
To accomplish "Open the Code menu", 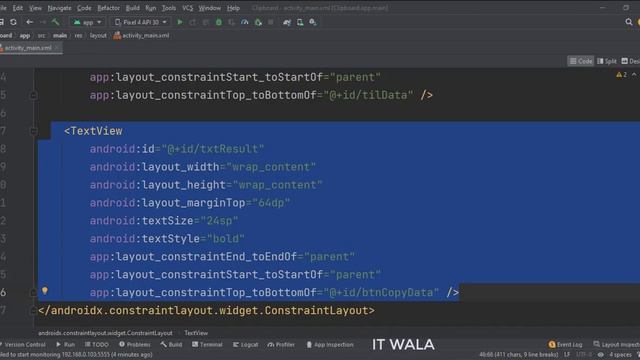I will coord(84,8).
